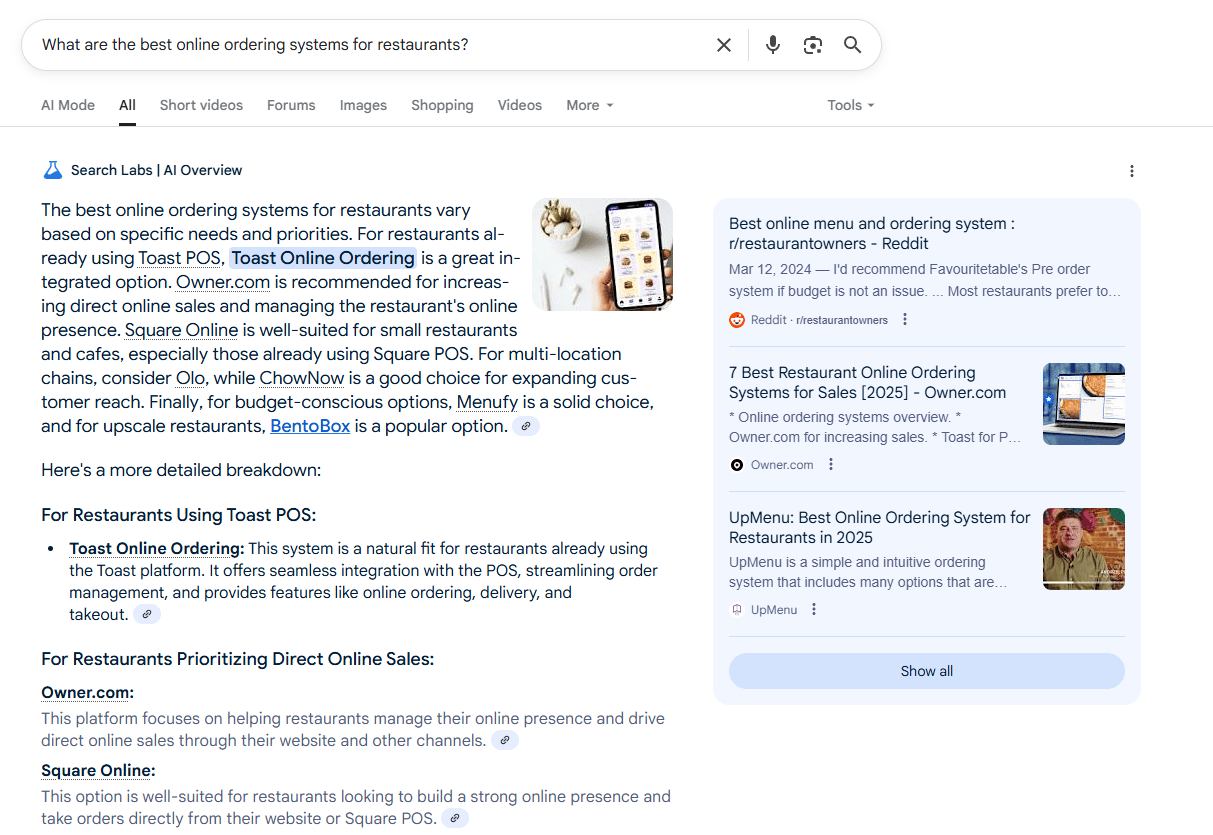Screen dimensions: 1213x835
Task: Click the magnifying glass search icon
Action: click(x=852, y=45)
